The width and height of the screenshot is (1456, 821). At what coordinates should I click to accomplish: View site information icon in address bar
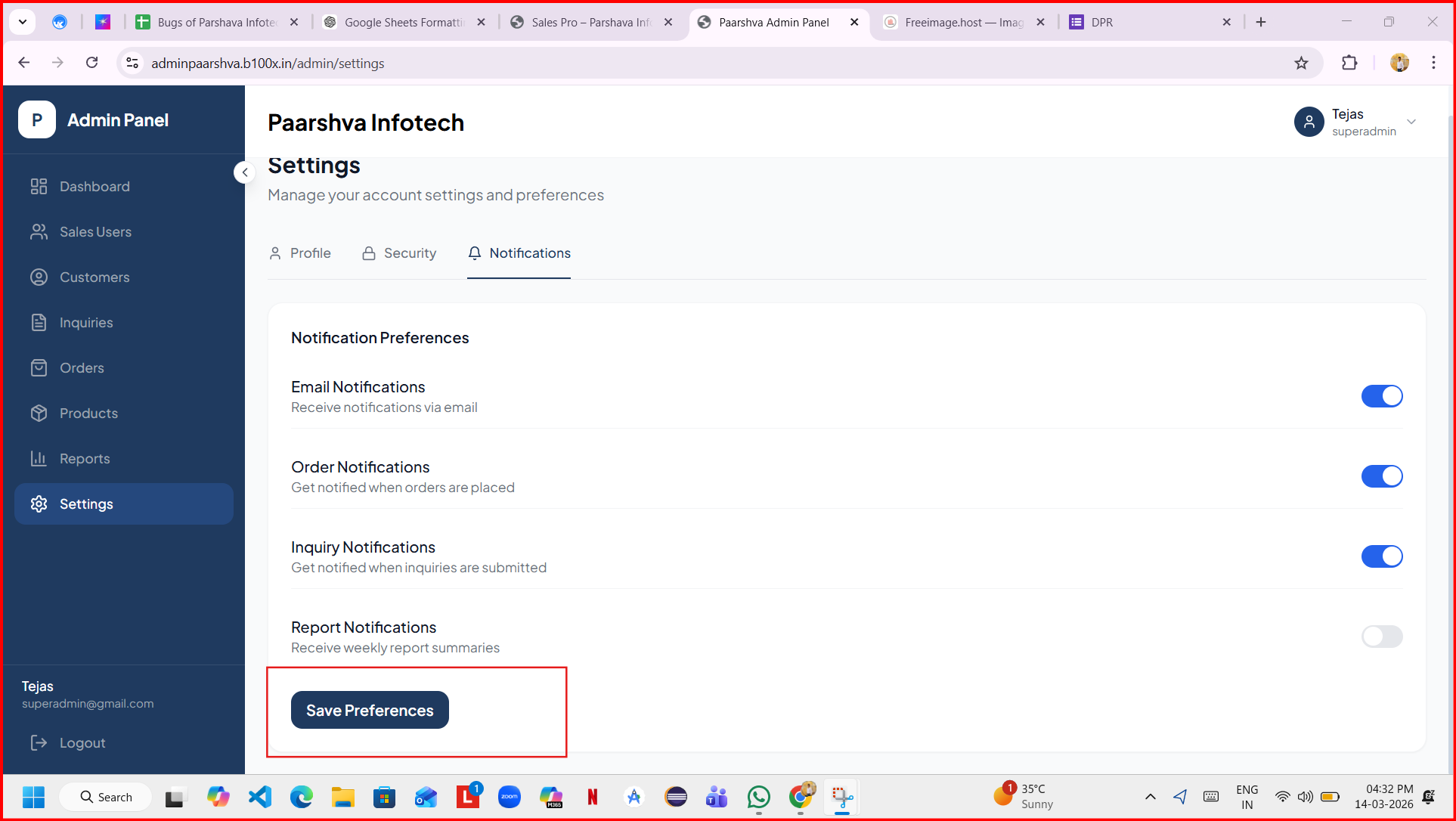click(x=132, y=64)
